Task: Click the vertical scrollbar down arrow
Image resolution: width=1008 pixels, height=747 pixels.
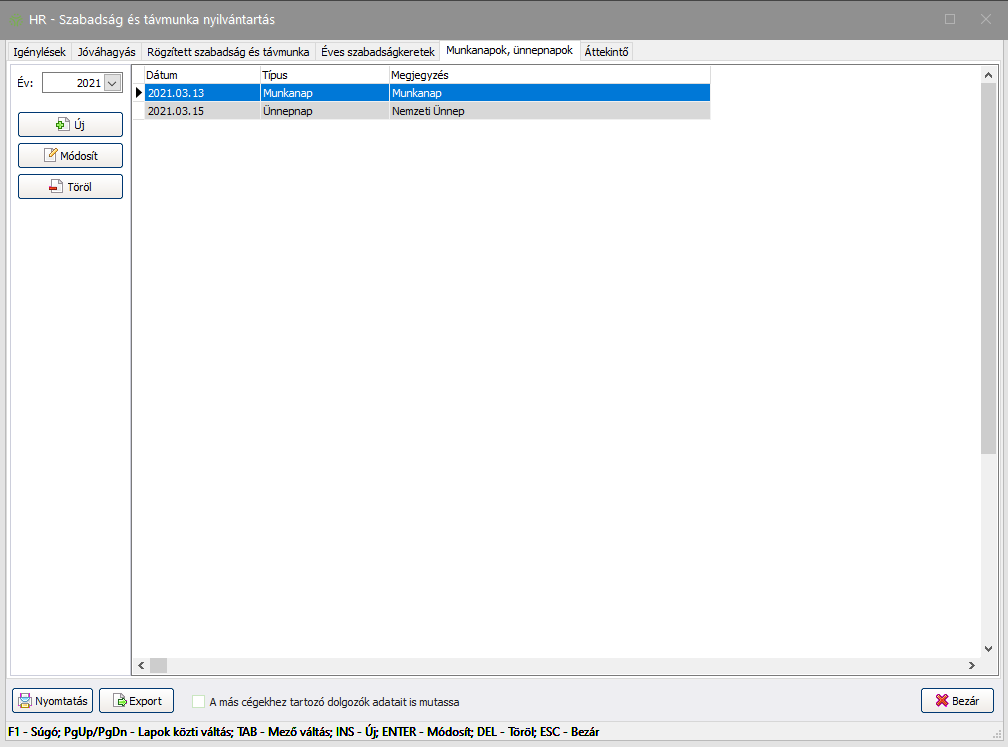Action: click(x=988, y=647)
